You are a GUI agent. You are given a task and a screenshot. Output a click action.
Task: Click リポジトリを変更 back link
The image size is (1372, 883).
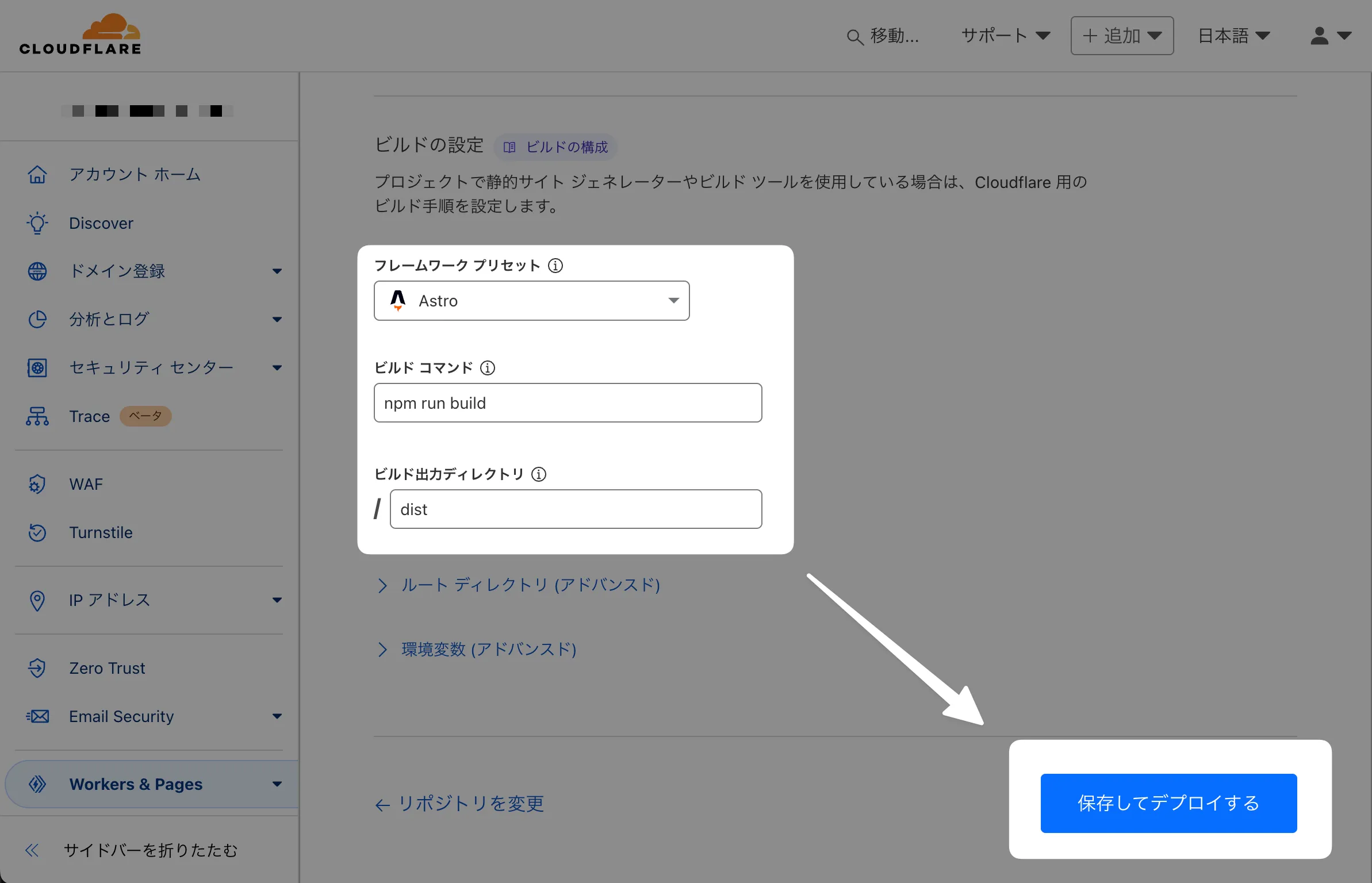(459, 804)
